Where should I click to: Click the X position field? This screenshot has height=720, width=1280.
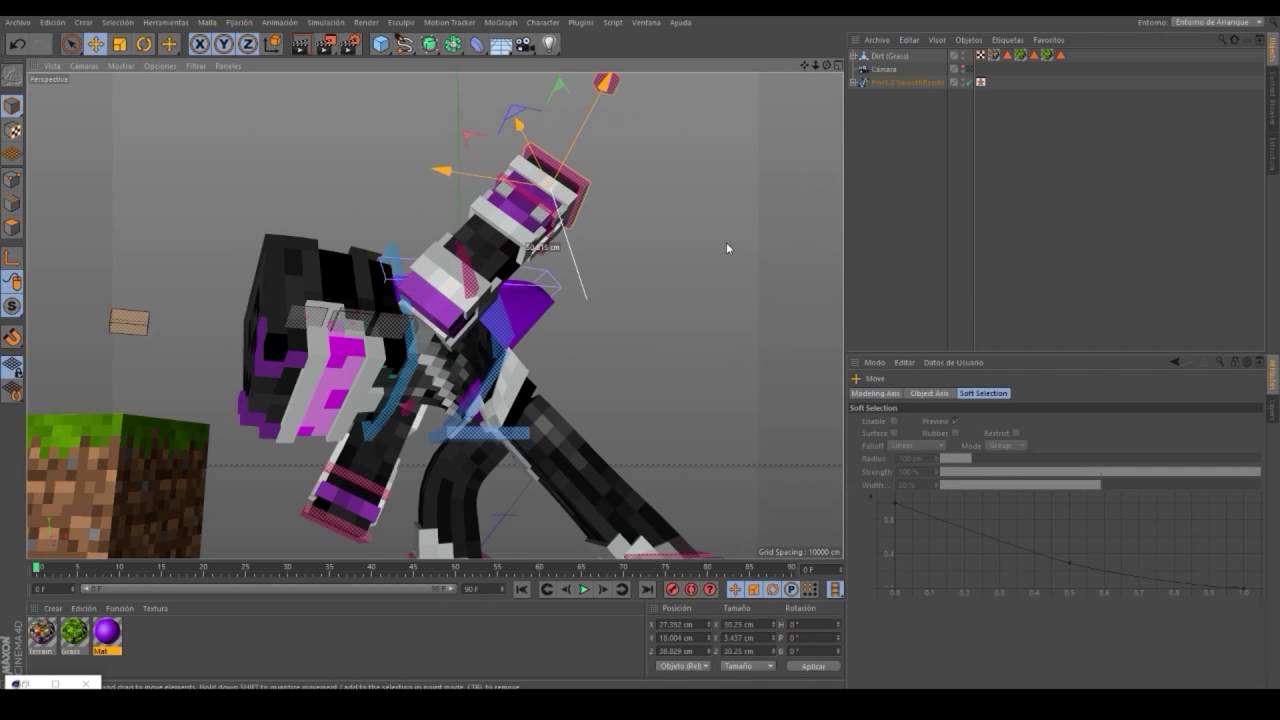coord(683,624)
